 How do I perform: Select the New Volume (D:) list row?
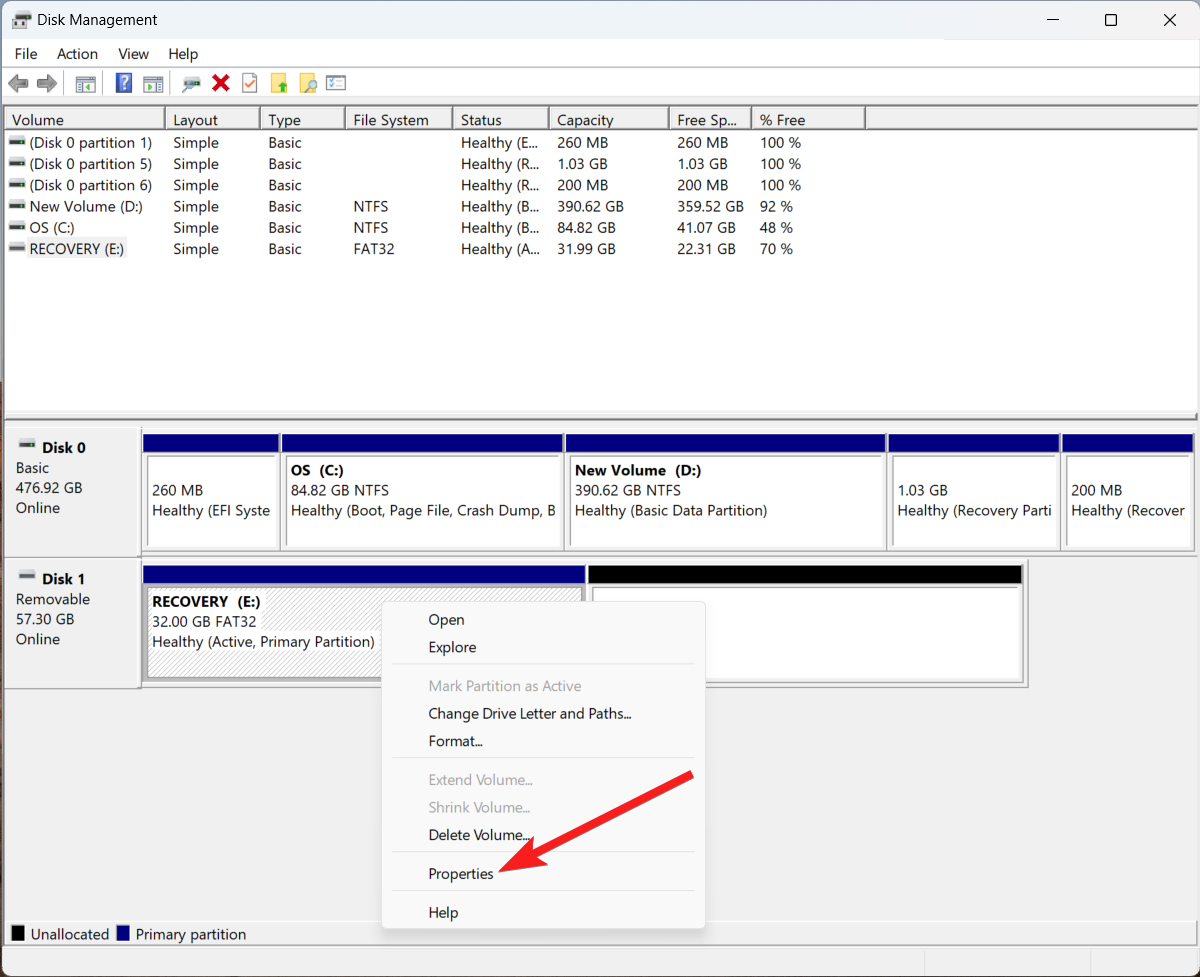(x=86, y=207)
